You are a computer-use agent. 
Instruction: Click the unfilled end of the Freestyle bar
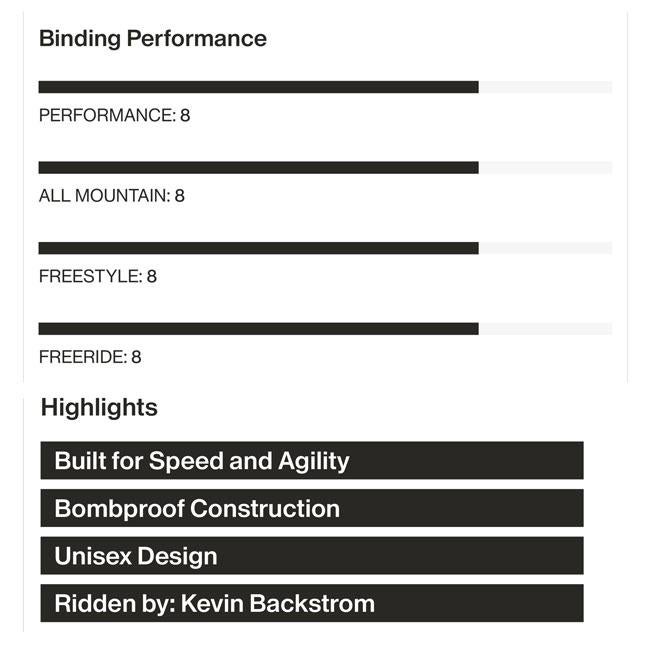tap(545, 248)
